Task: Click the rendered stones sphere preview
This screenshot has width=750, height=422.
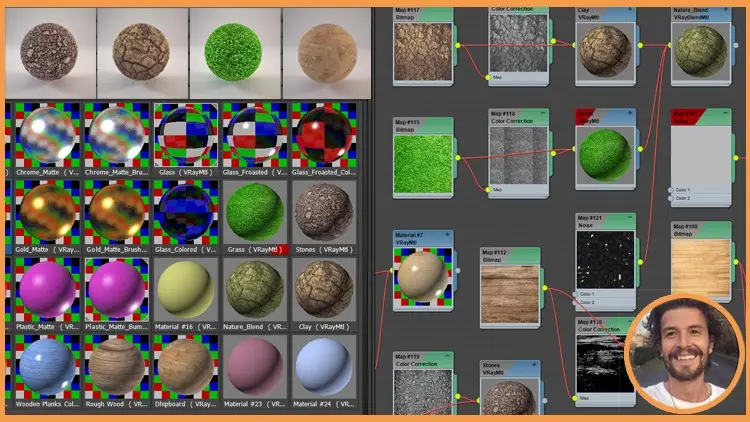Action: tap(50, 53)
